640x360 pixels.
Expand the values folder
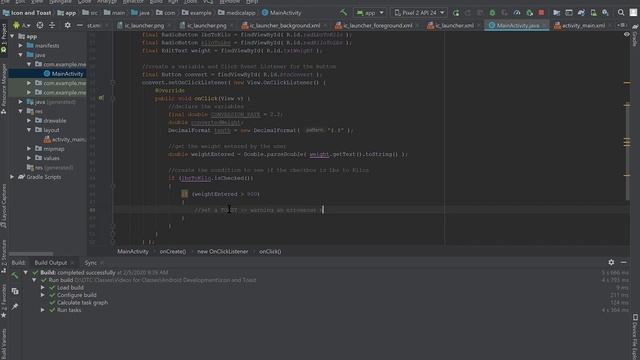point(29,158)
